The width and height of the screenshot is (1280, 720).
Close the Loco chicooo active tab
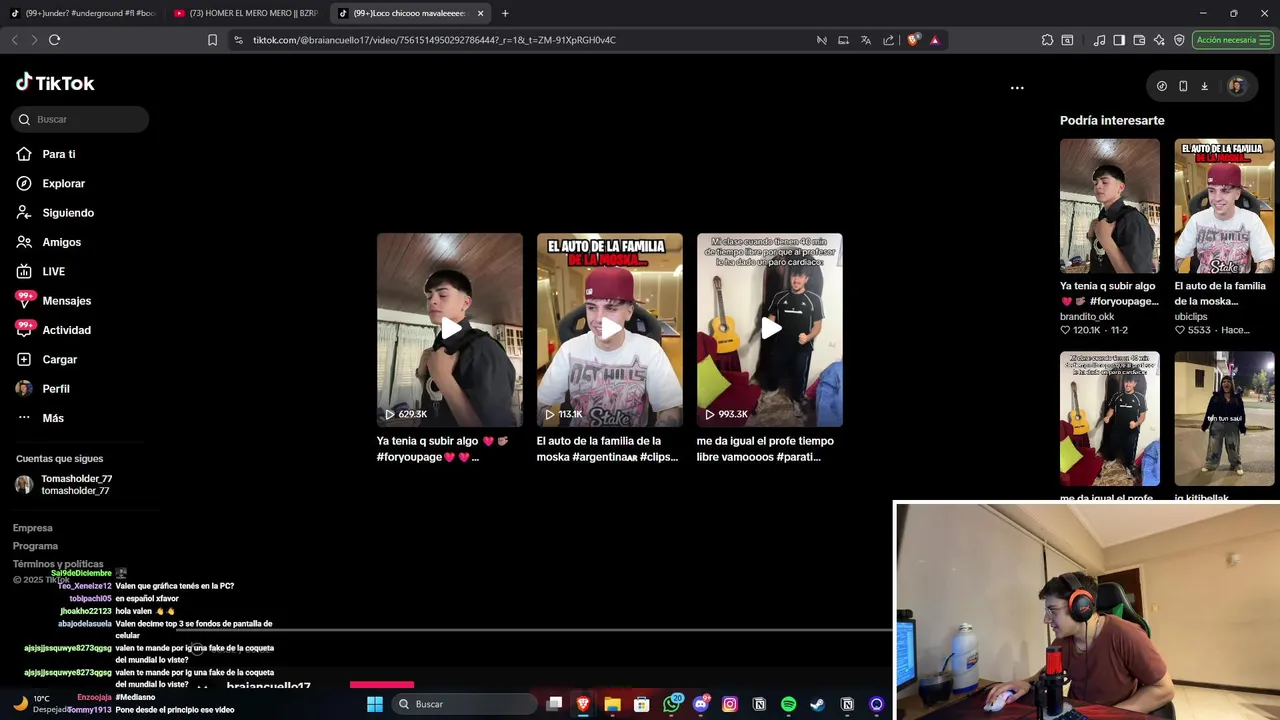pos(480,13)
